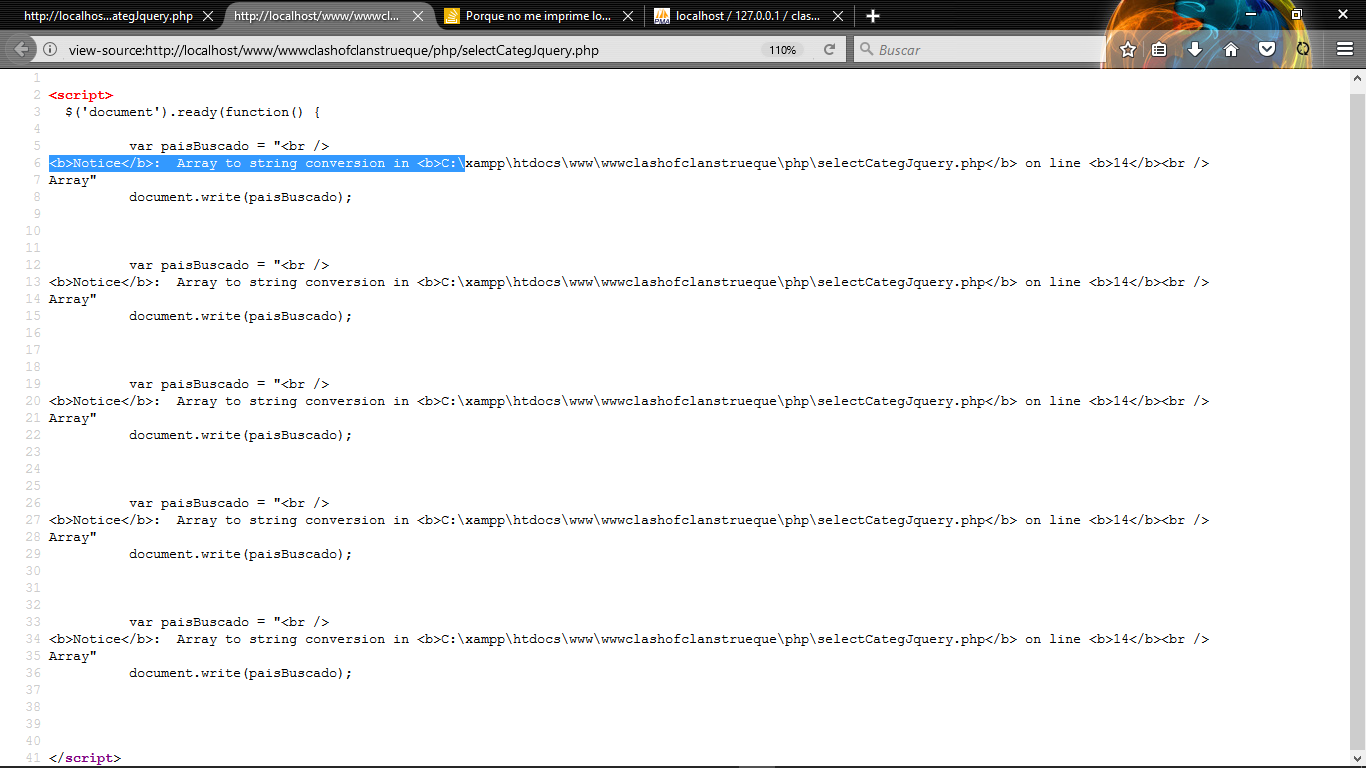Click the Notice message on line 27
This screenshot has width=1366, height=768.
coord(629,520)
